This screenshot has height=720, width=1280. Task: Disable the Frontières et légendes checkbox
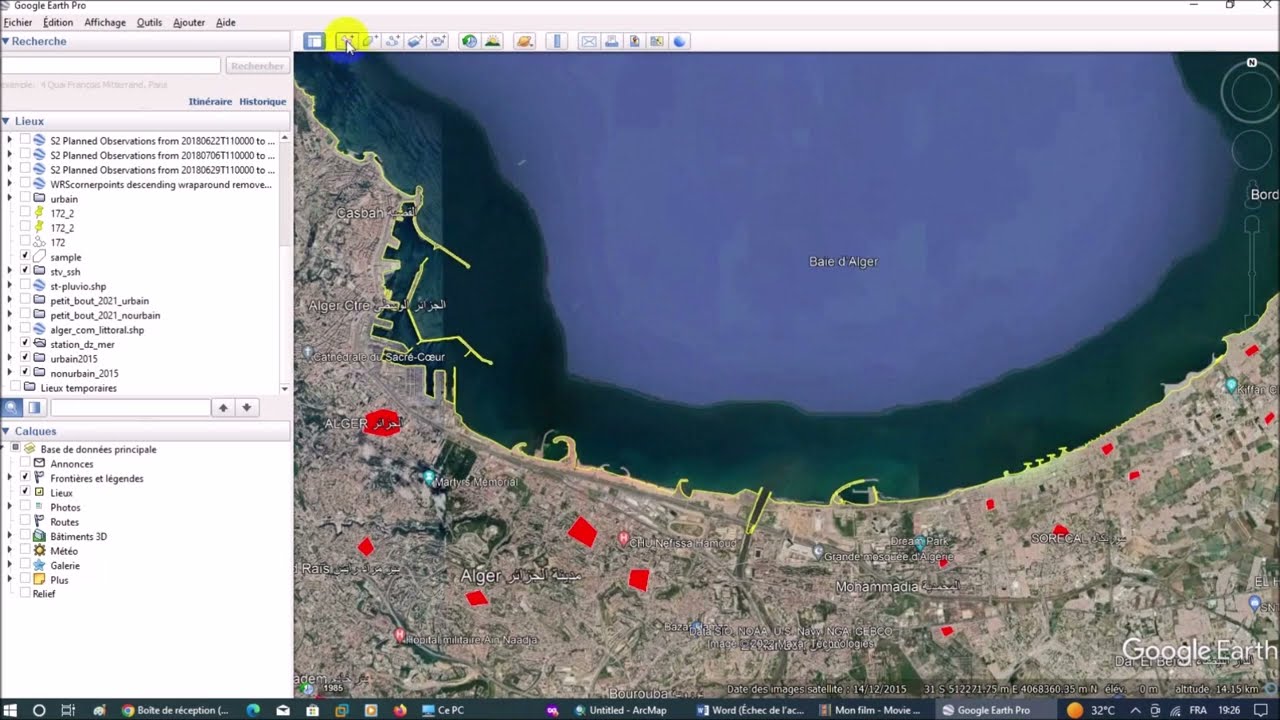click(25, 478)
